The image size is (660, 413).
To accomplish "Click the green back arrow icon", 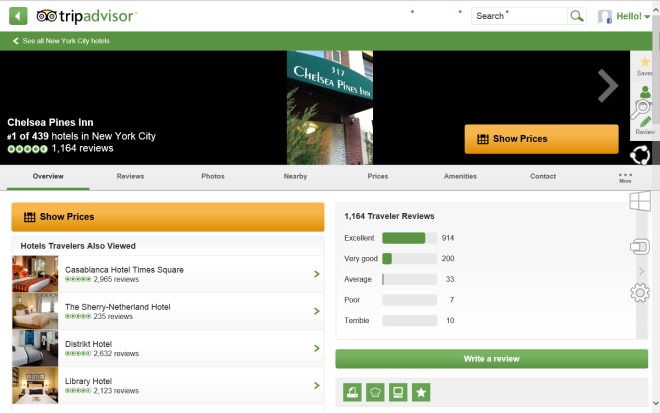I will 18,16.
